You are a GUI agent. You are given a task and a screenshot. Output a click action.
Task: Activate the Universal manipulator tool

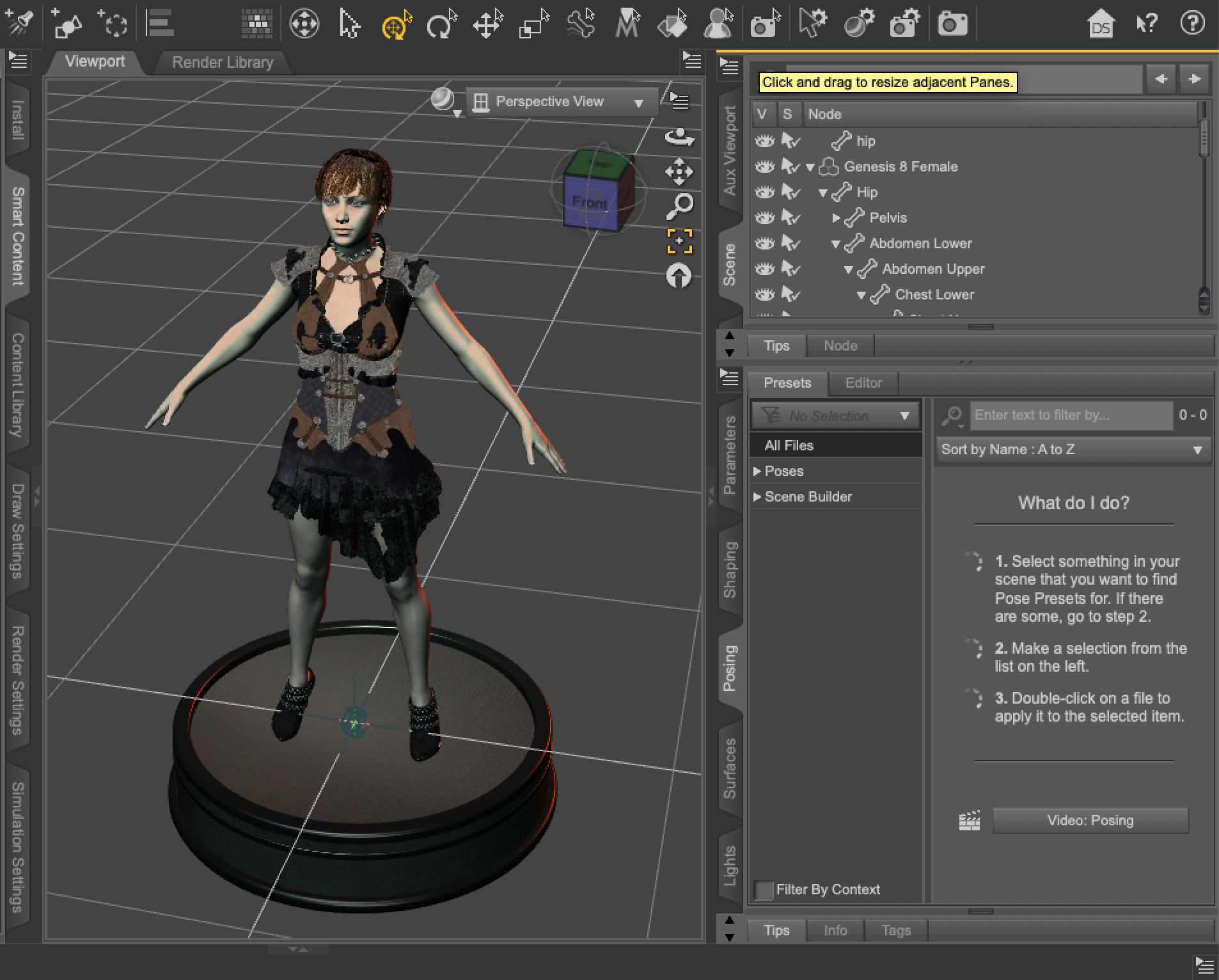tap(396, 26)
